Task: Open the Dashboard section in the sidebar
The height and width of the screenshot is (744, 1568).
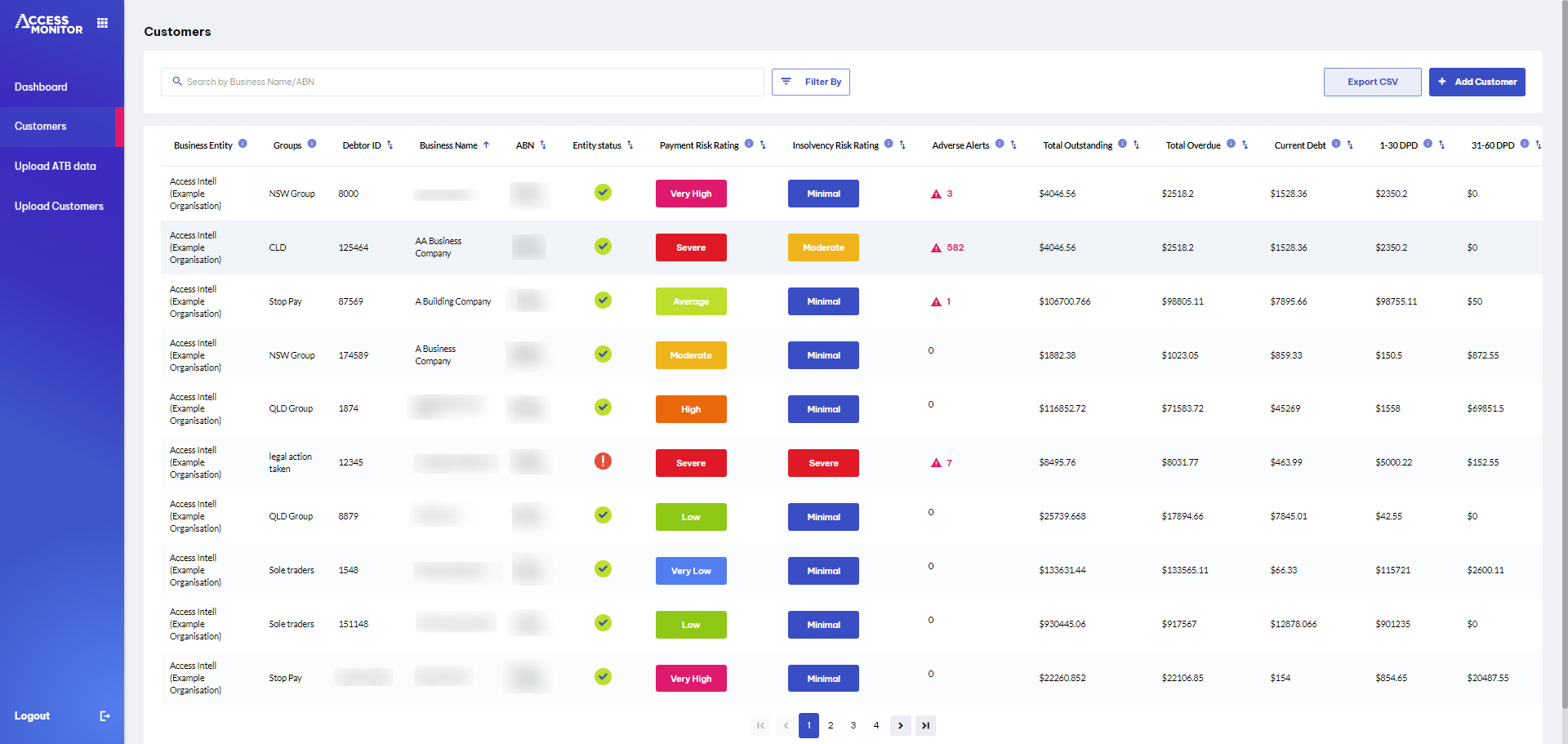Action: tap(41, 87)
